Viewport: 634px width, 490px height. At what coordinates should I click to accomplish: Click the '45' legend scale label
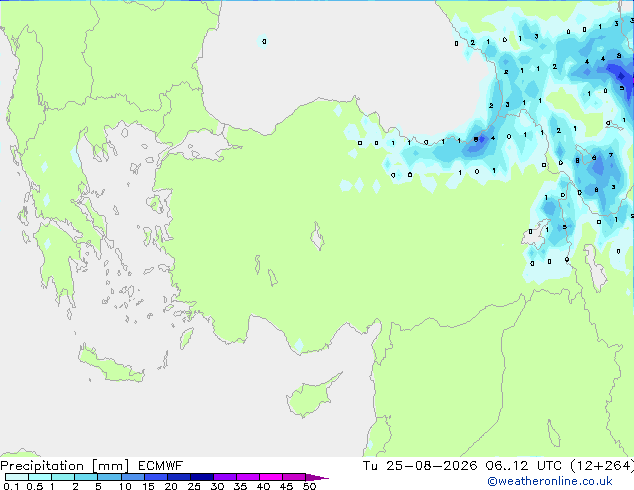point(286,486)
